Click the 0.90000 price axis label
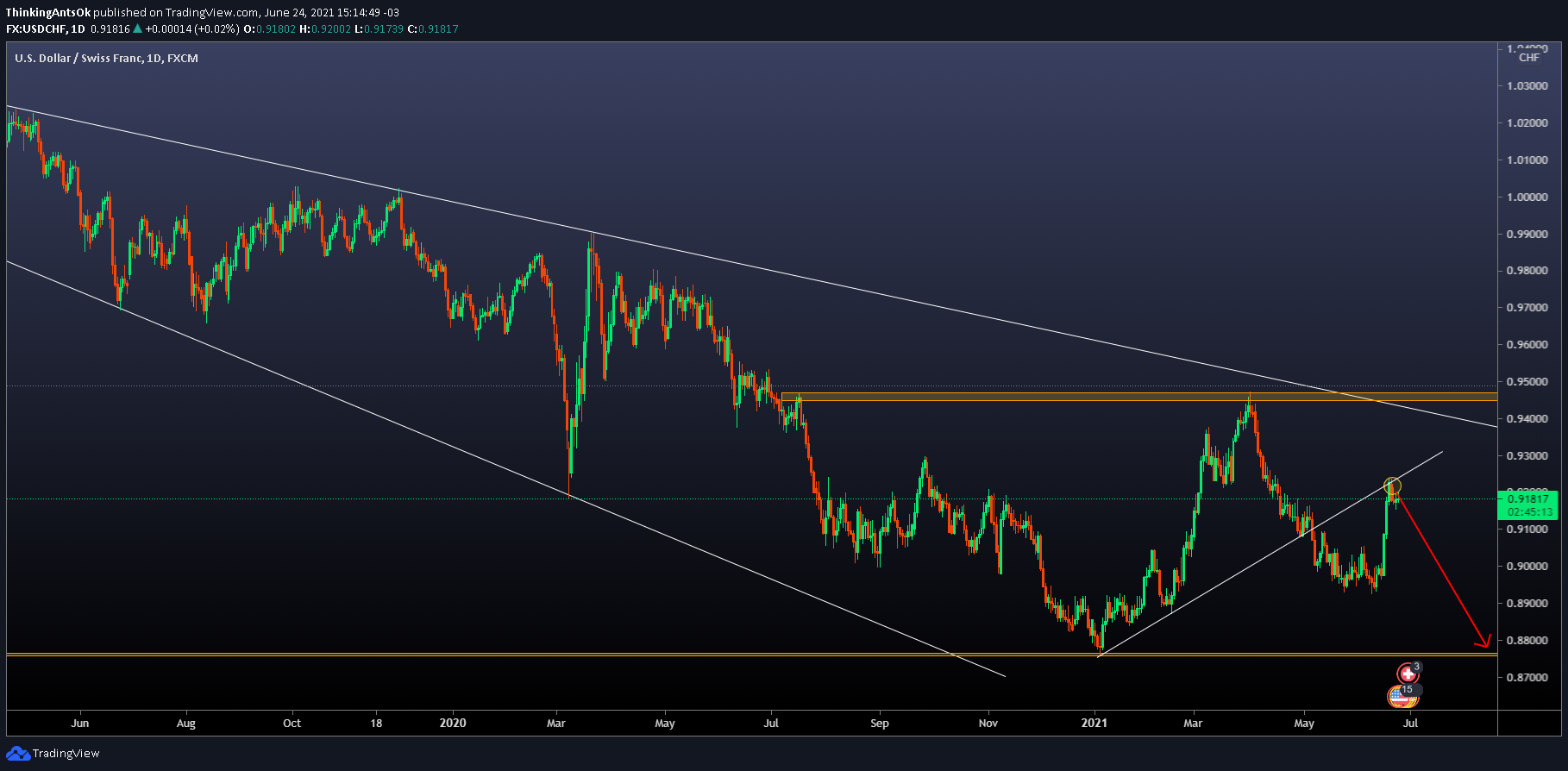Screen dimensions: 1568x771 1527,567
